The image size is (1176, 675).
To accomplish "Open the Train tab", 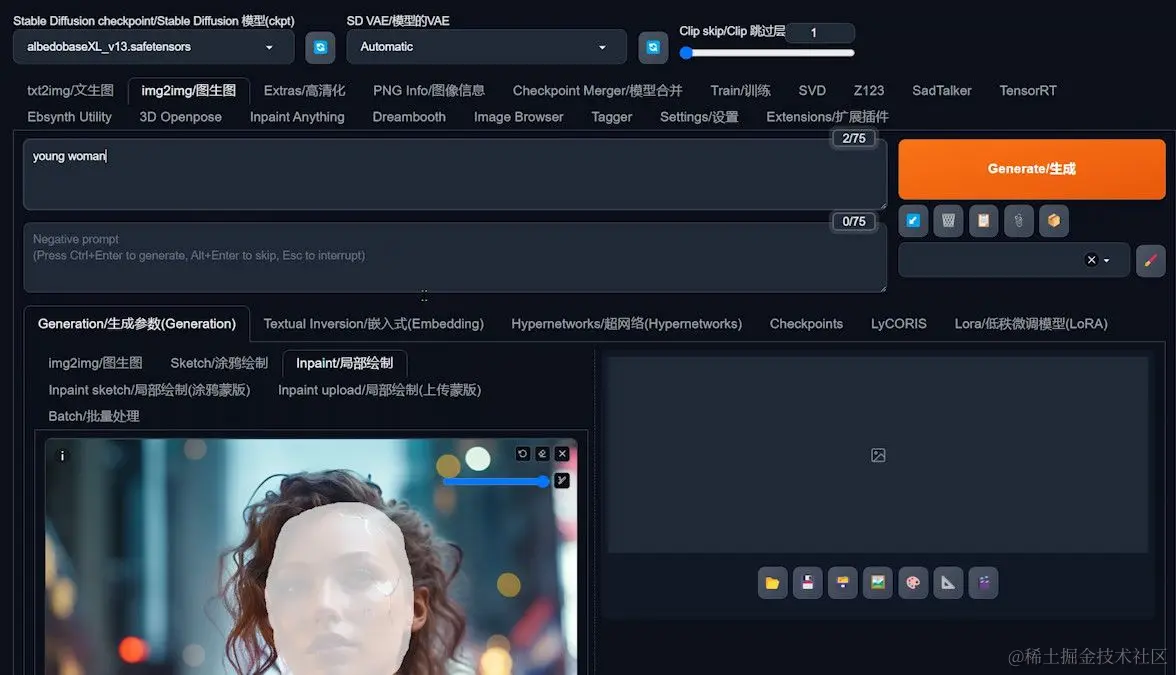I will click(740, 91).
